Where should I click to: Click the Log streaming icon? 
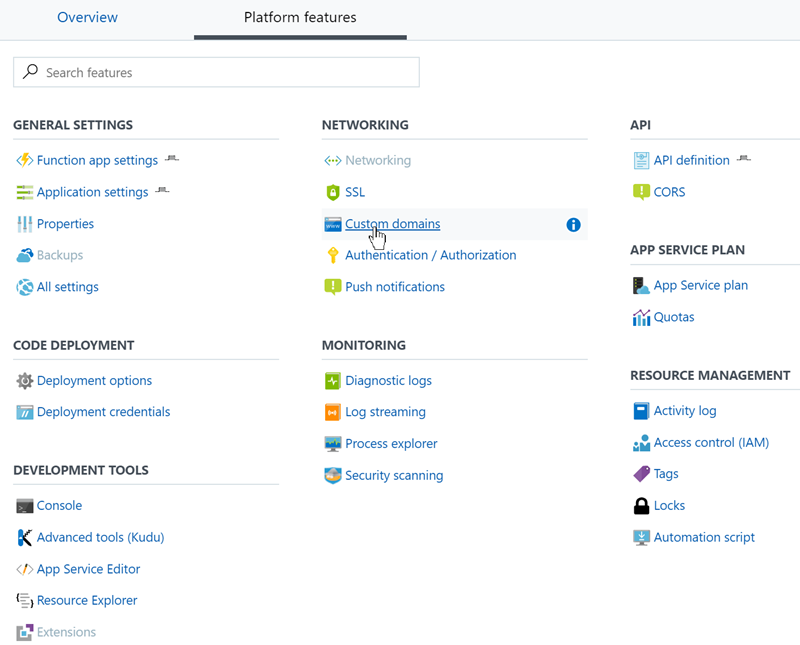coord(332,412)
